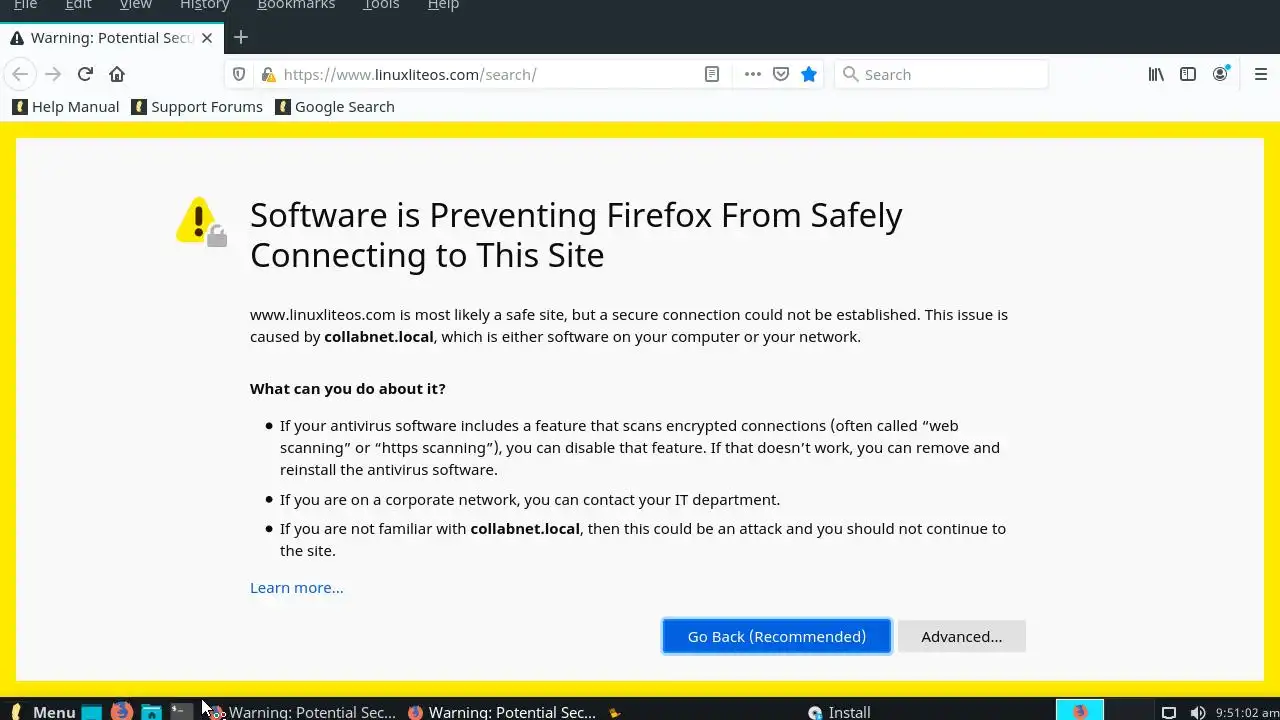Screen dimensions: 1280x720
Task: Toggle the sidebars view
Action: (1188, 74)
